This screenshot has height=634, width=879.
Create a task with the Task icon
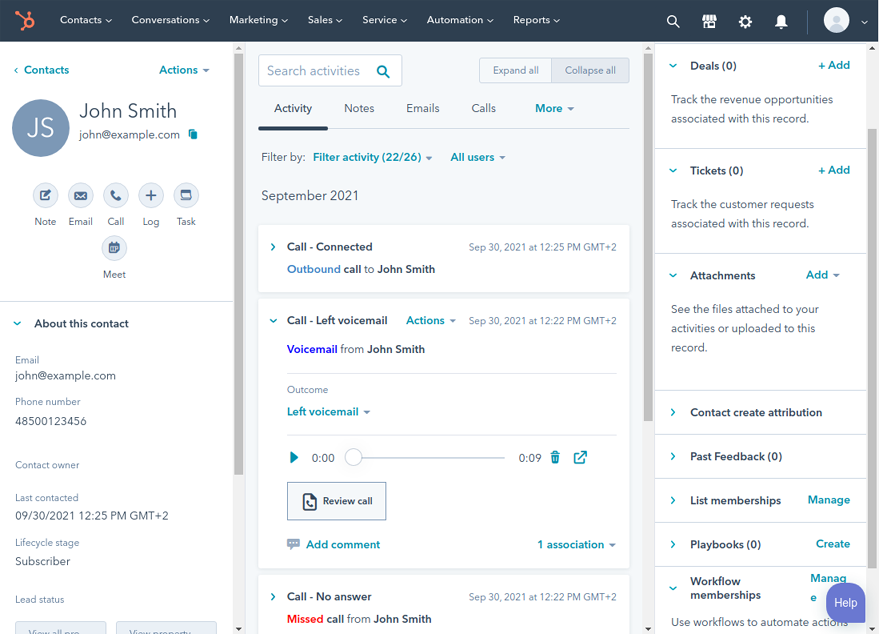(x=185, y=196)
